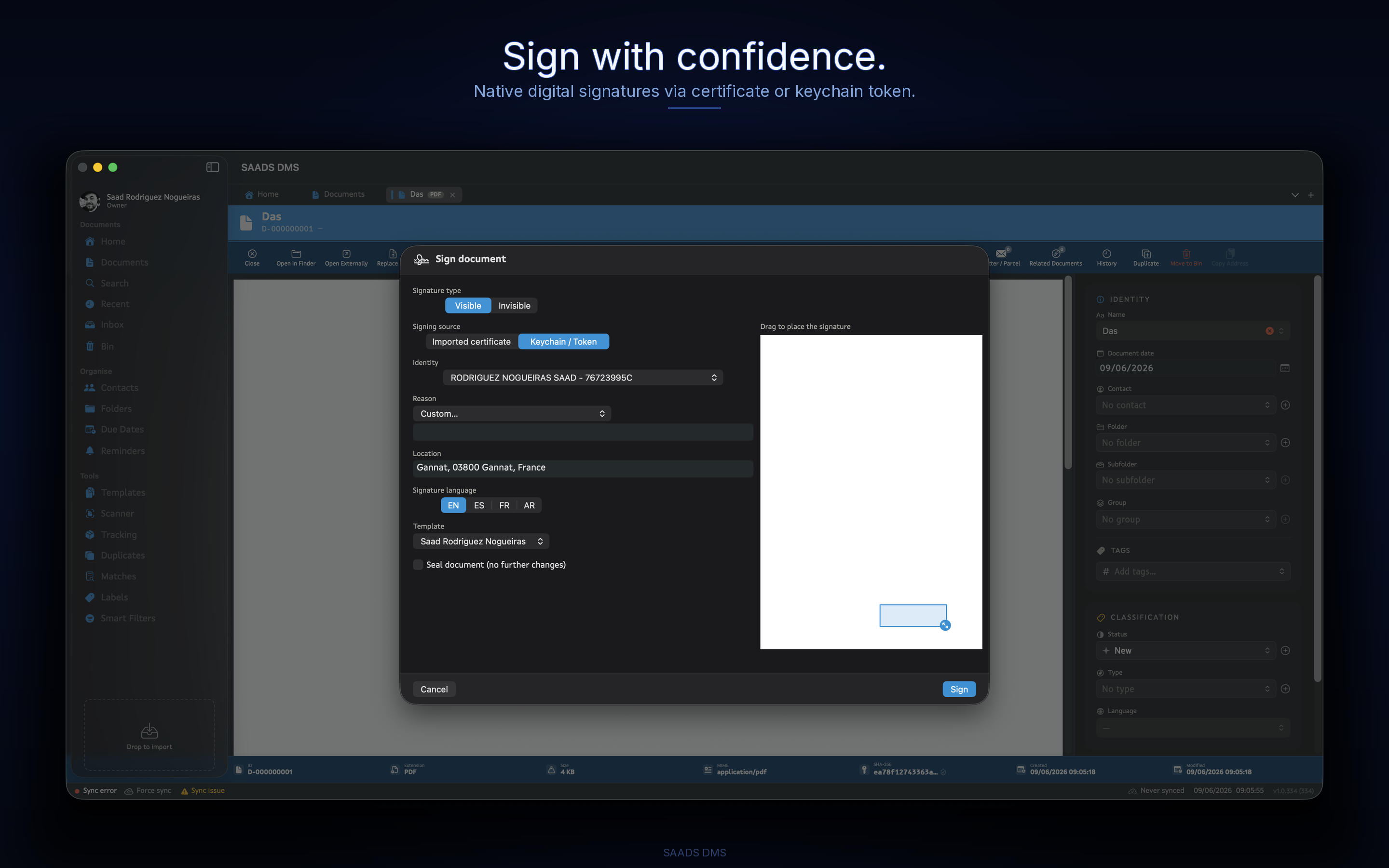Switch to the Documents tab
Viewport: 1389px width, 868px height.
point(338,194)
